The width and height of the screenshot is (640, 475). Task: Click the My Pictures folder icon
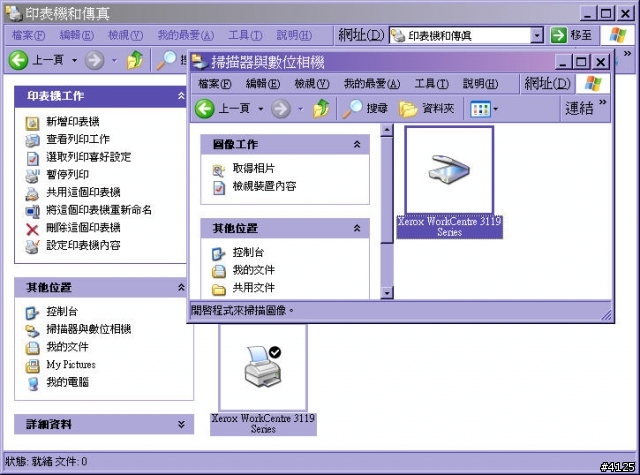pos(32,366)
